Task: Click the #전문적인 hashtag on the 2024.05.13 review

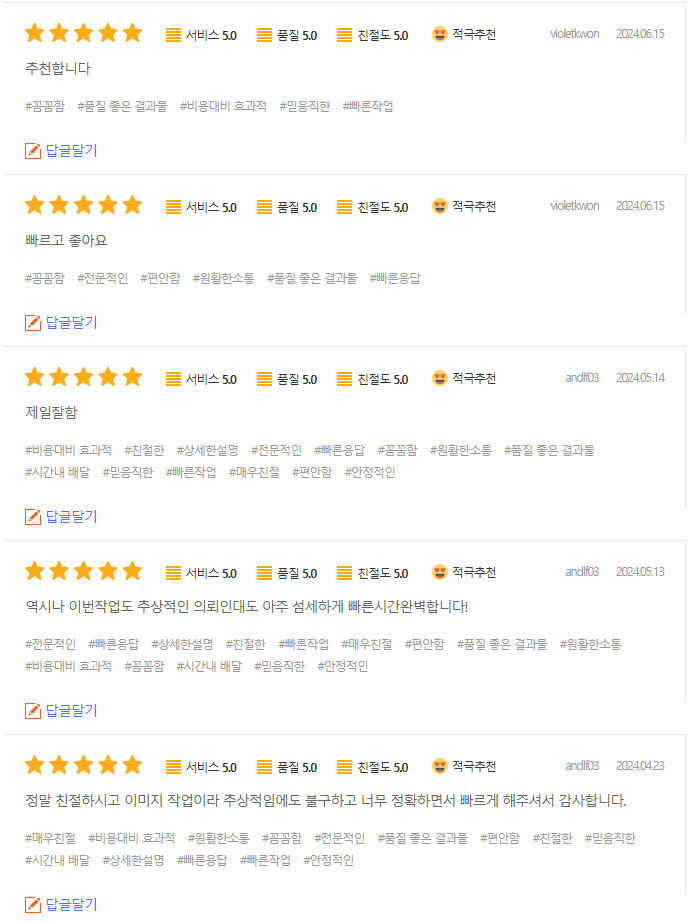Action: click(x=50, y=645)
